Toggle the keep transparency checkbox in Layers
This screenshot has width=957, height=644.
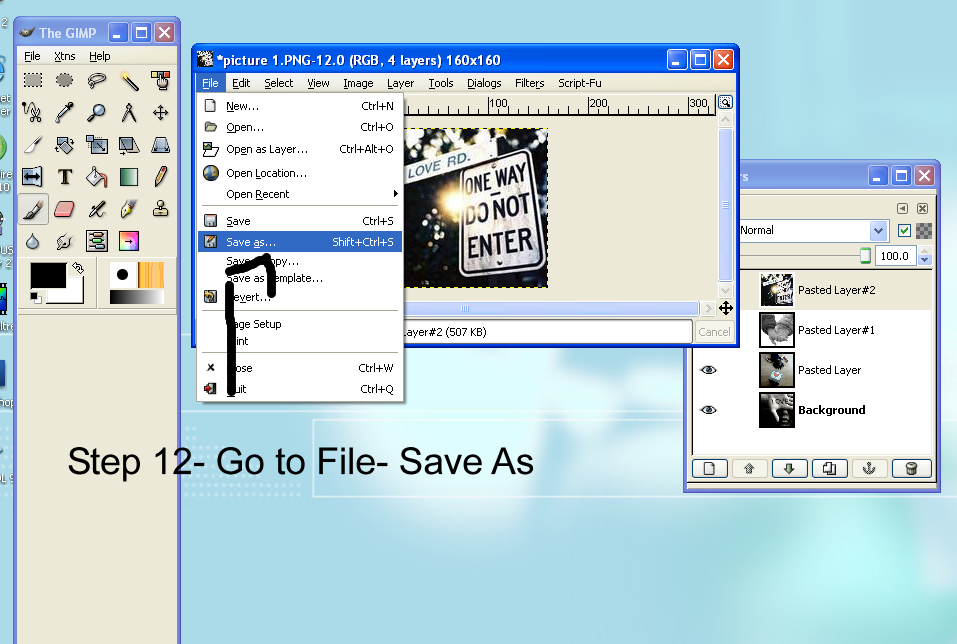pyautogui.click(x=905, y=230)
